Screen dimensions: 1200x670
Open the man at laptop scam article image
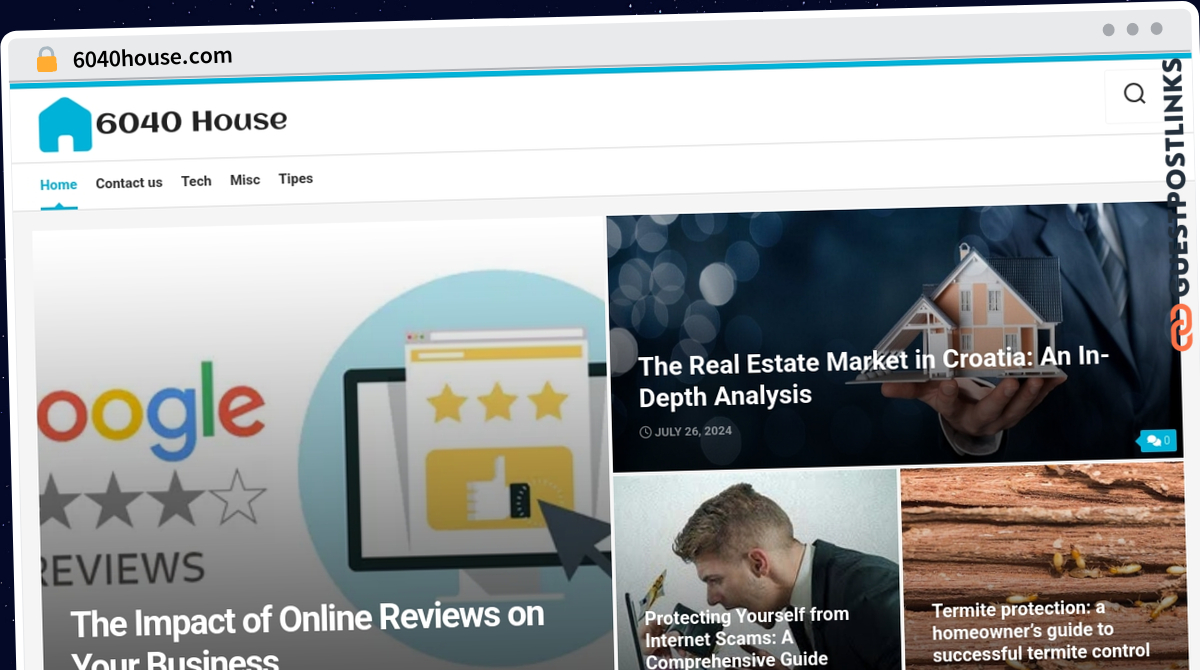tap(756, 570)
